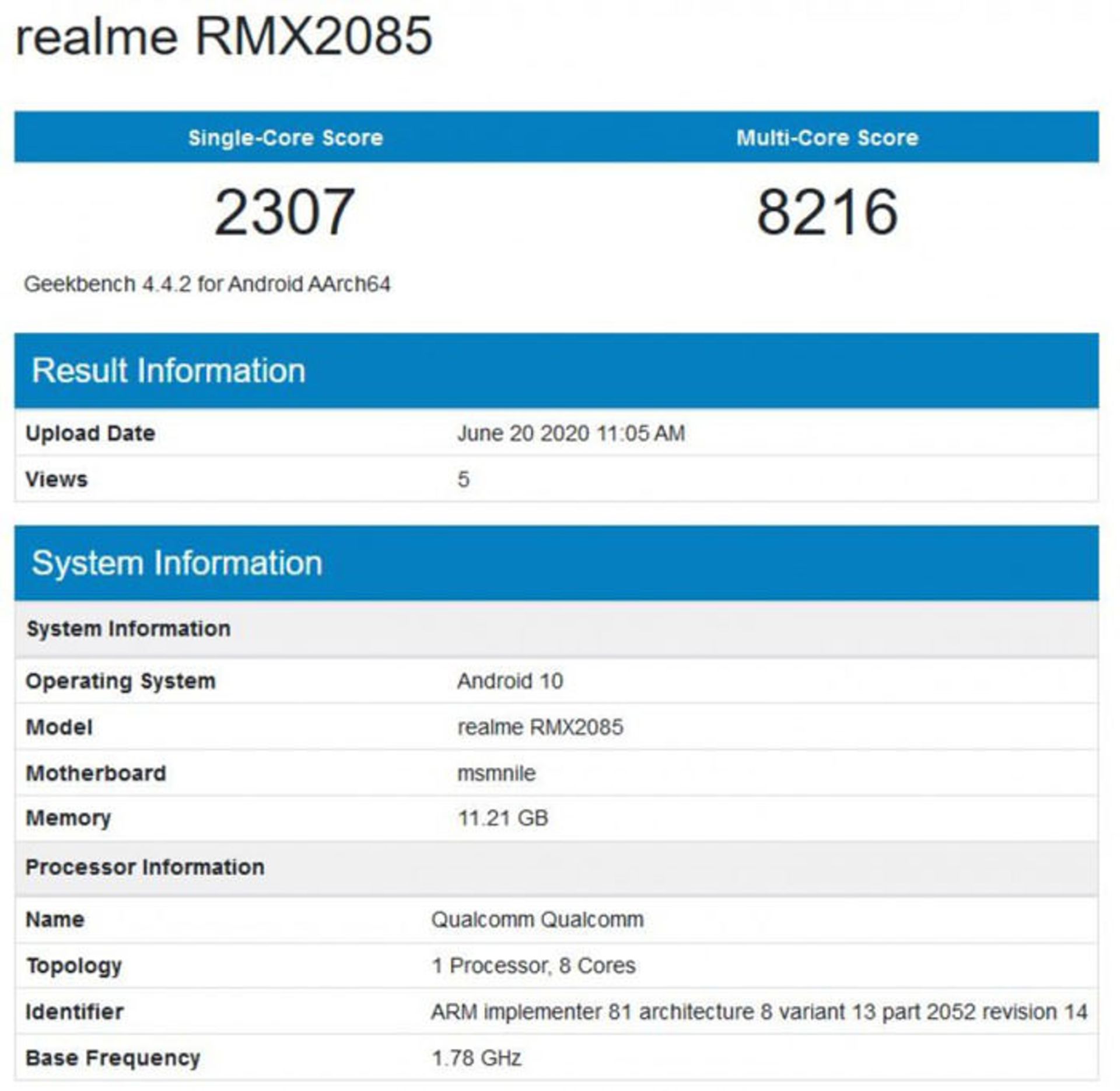The image size is (1120, 1091).
Task: Select the Upload Date row
Action: pos(90,433)
